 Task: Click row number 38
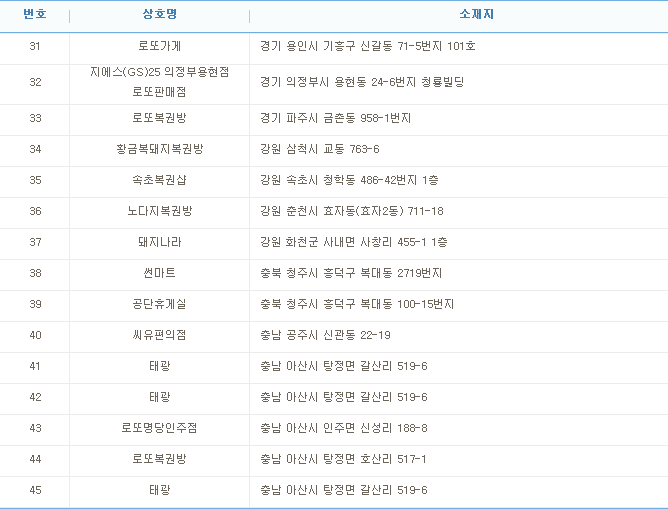pyautogui.click(x=35, y=273)
